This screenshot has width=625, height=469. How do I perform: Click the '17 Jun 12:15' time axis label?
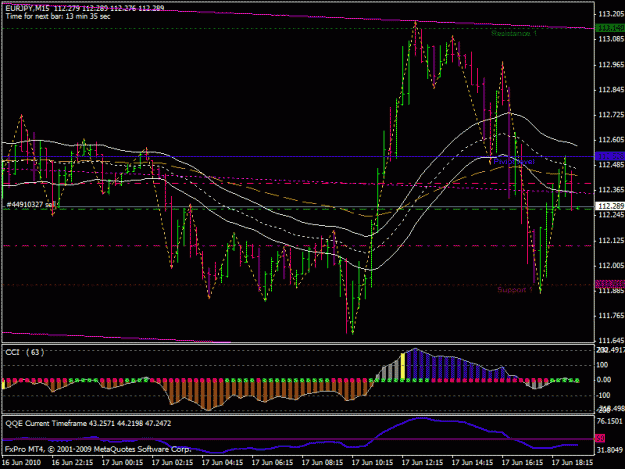[422, 462]
